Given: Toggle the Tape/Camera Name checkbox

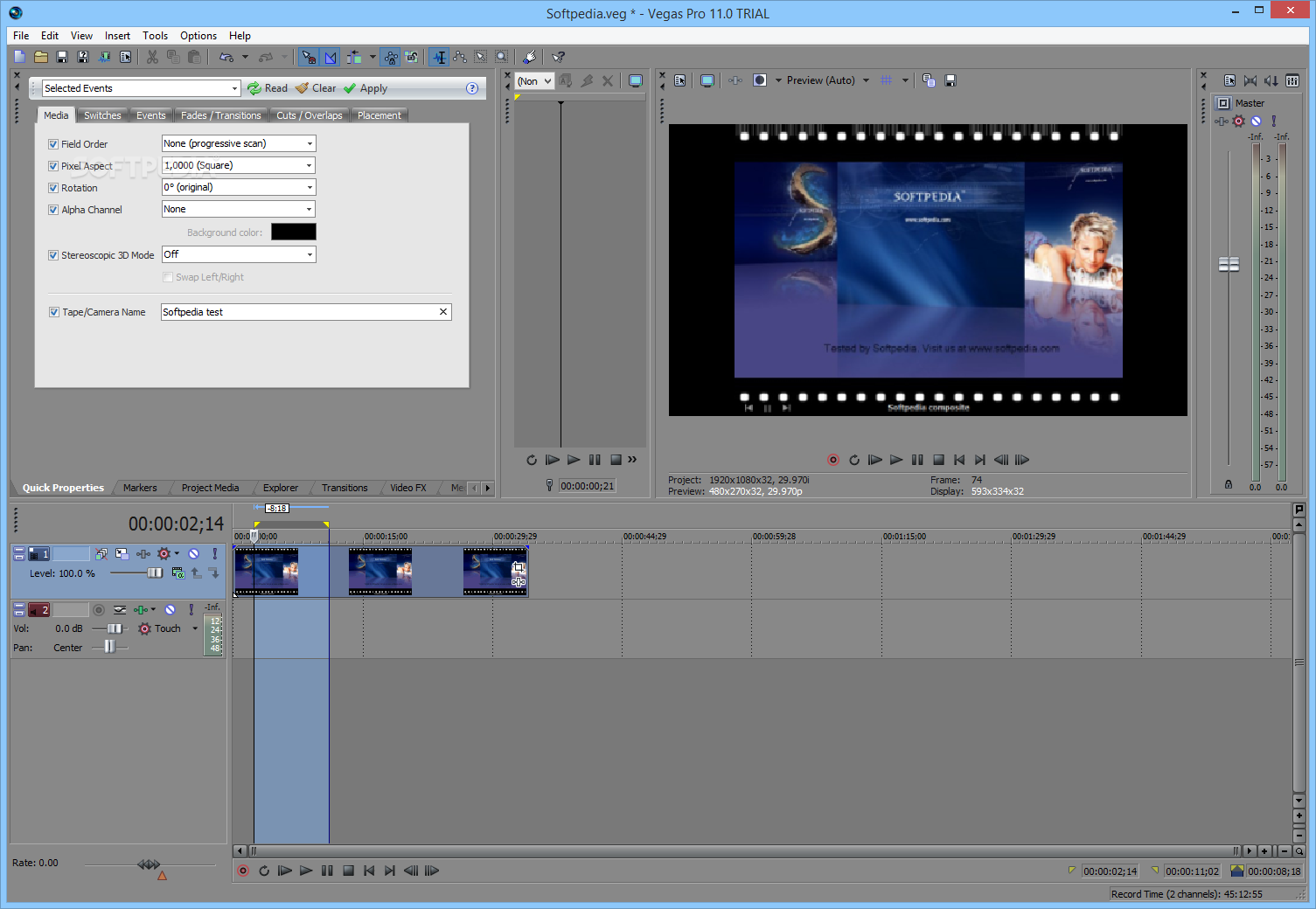Looking at the screenshot, I should point(54,312).
